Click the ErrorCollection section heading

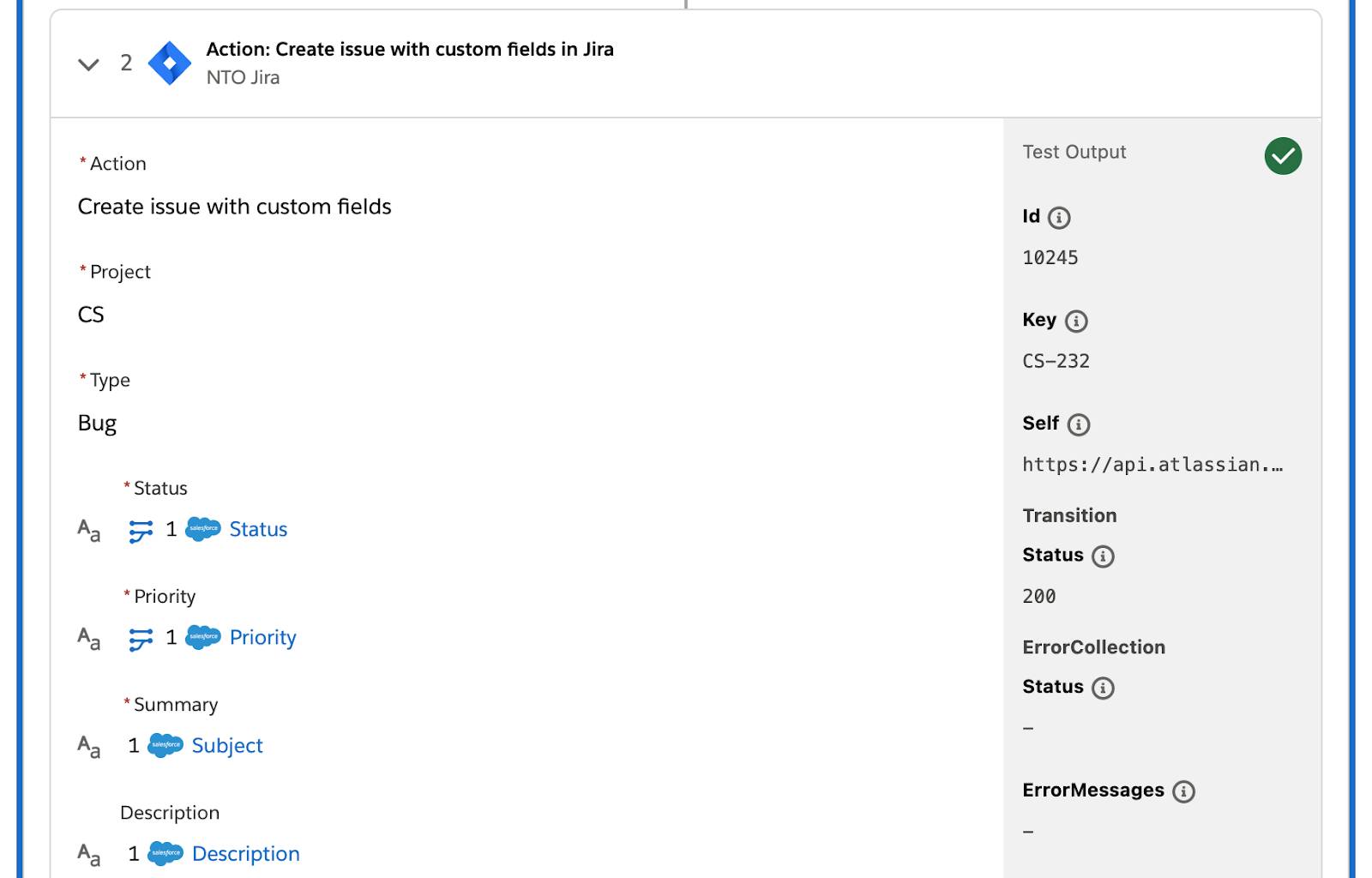(x=1093, y=647)
